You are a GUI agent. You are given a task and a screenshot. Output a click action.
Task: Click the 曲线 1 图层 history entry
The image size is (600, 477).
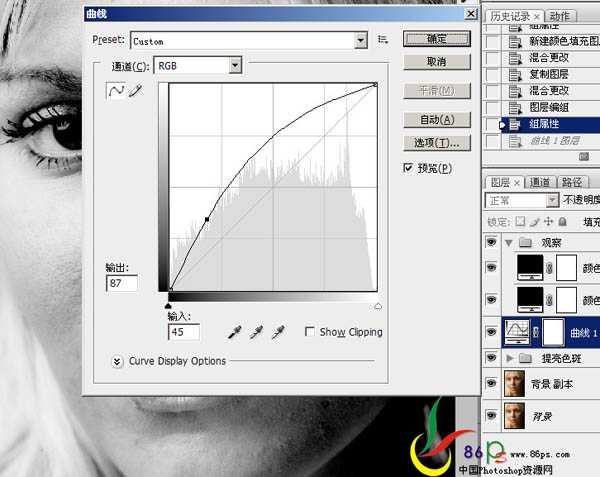coord(551,141)
